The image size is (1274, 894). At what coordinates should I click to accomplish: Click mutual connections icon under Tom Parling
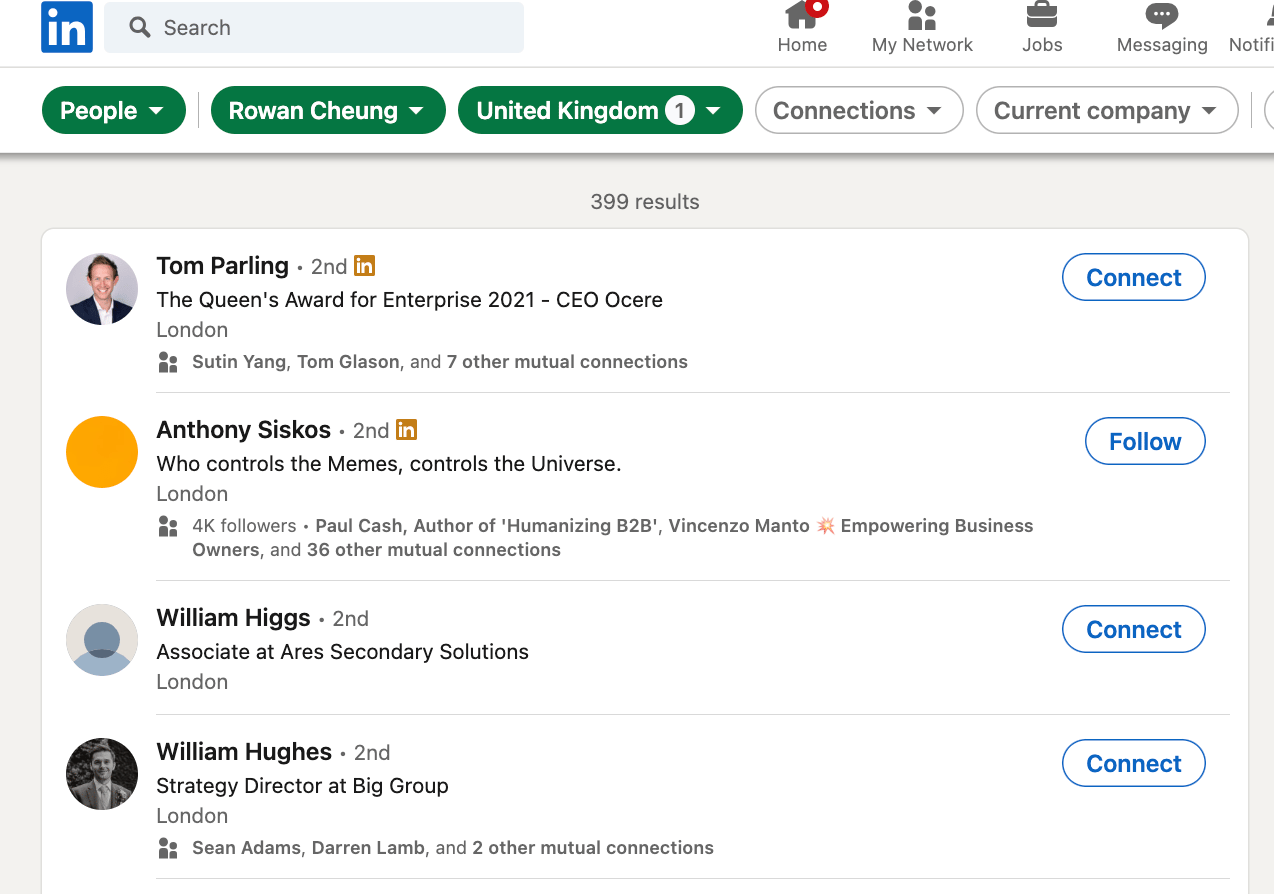[168, 362]
